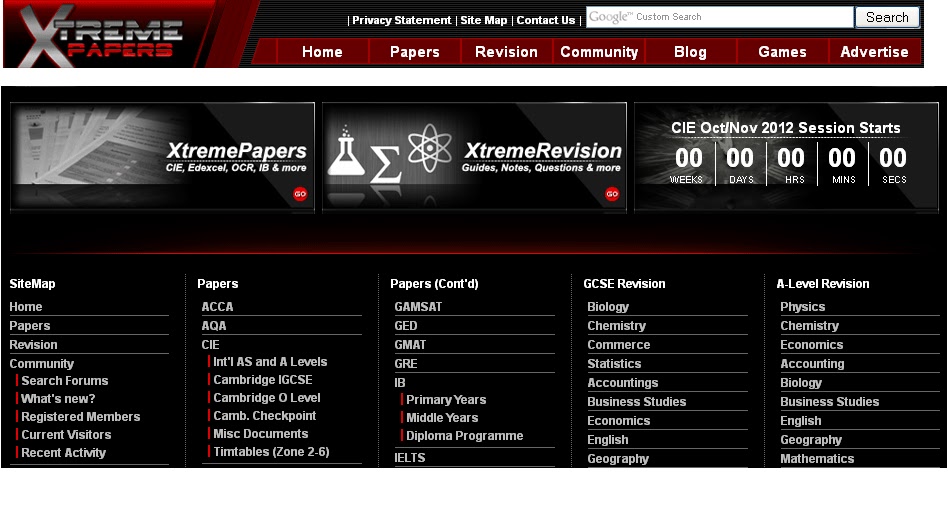Screen dimensions: 948x505
Task: Click the CIE Oct/Nov 2012 countdown banner
Action: coord(786,157)
